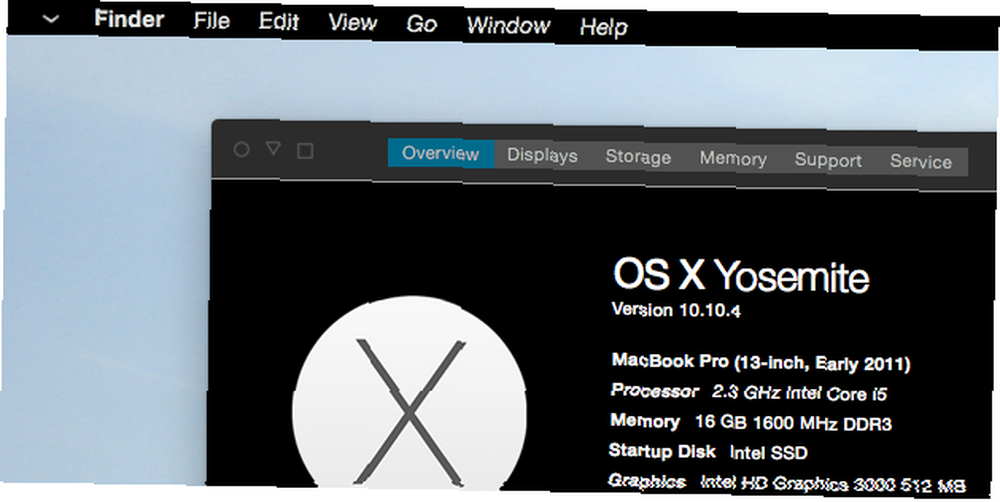
Task: Open the Finder menu
Action: click(129, 19)
